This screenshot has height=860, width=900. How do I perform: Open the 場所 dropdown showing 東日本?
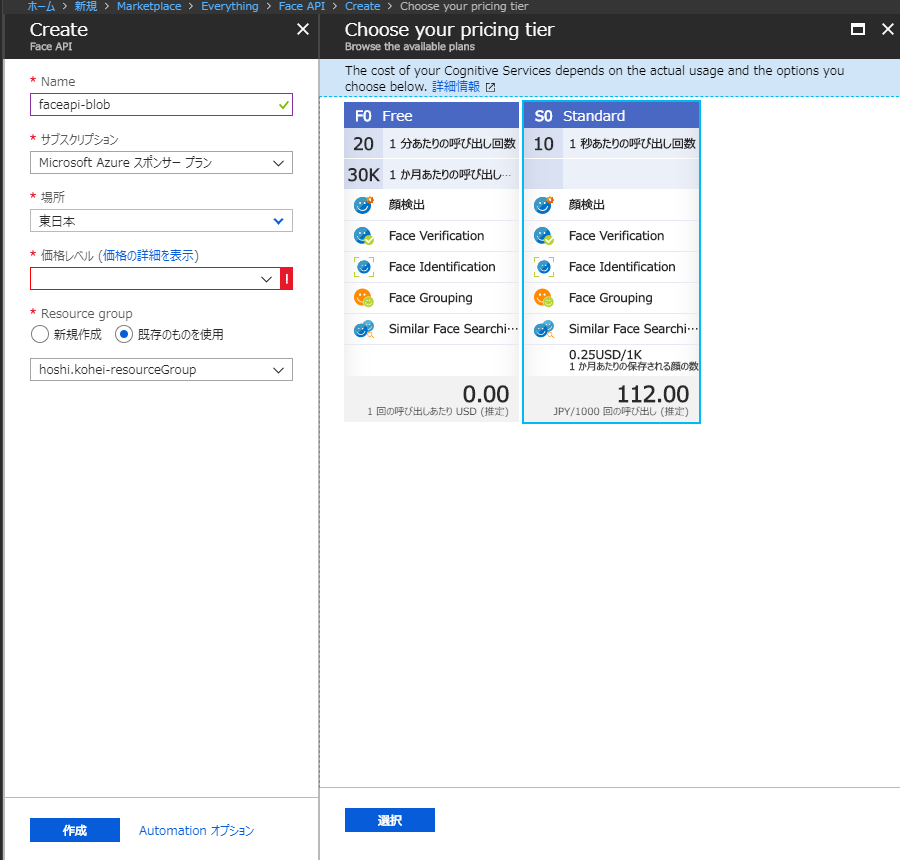(x=161, y=221)
